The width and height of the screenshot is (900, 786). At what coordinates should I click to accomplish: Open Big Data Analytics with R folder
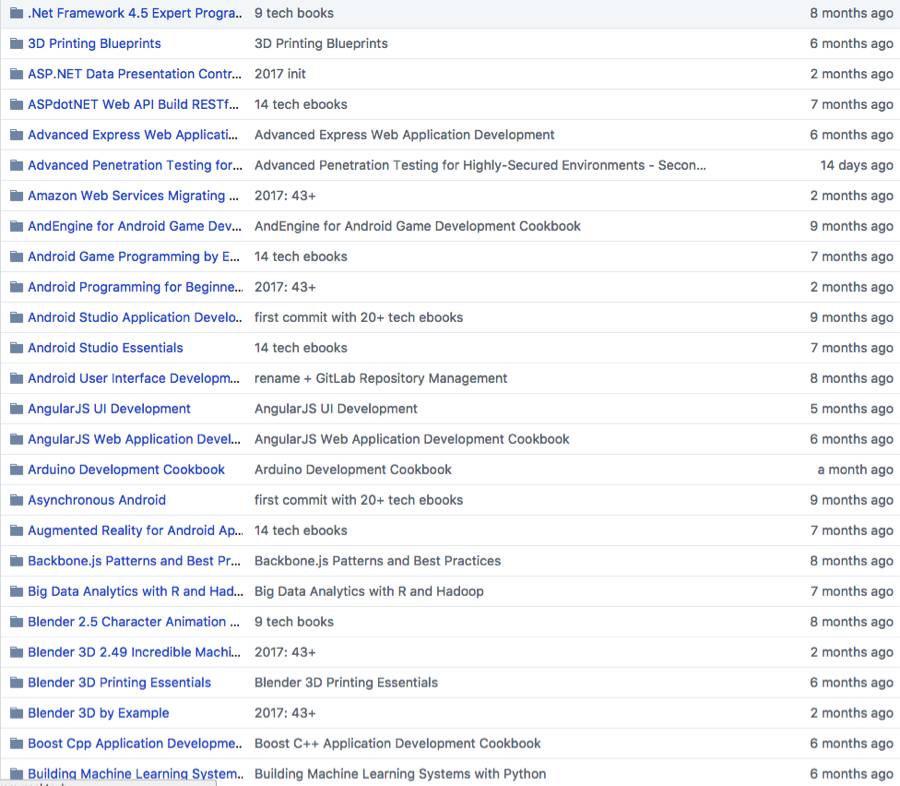135,591
